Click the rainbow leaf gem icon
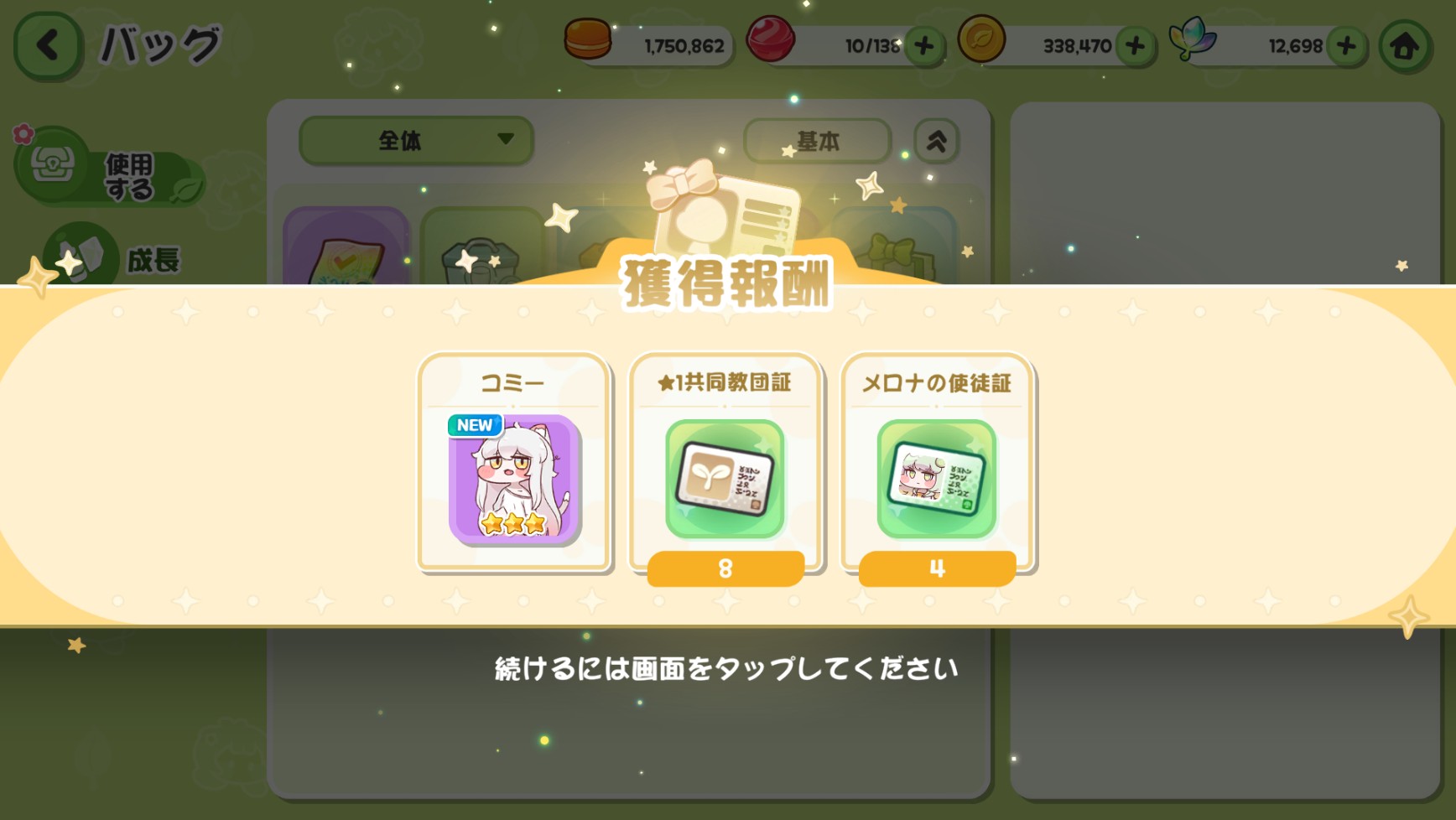 (1193, 39)
